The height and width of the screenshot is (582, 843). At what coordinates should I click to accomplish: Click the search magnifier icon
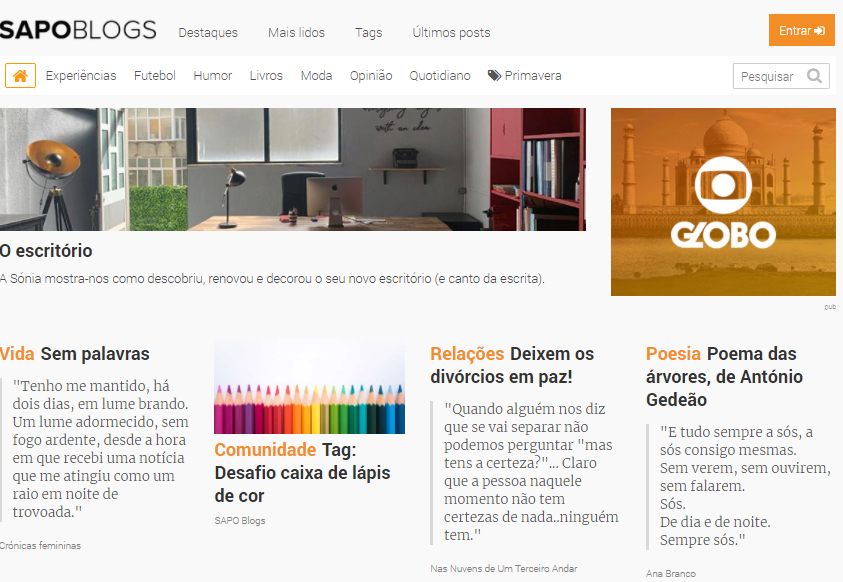(x=815, y=76)
